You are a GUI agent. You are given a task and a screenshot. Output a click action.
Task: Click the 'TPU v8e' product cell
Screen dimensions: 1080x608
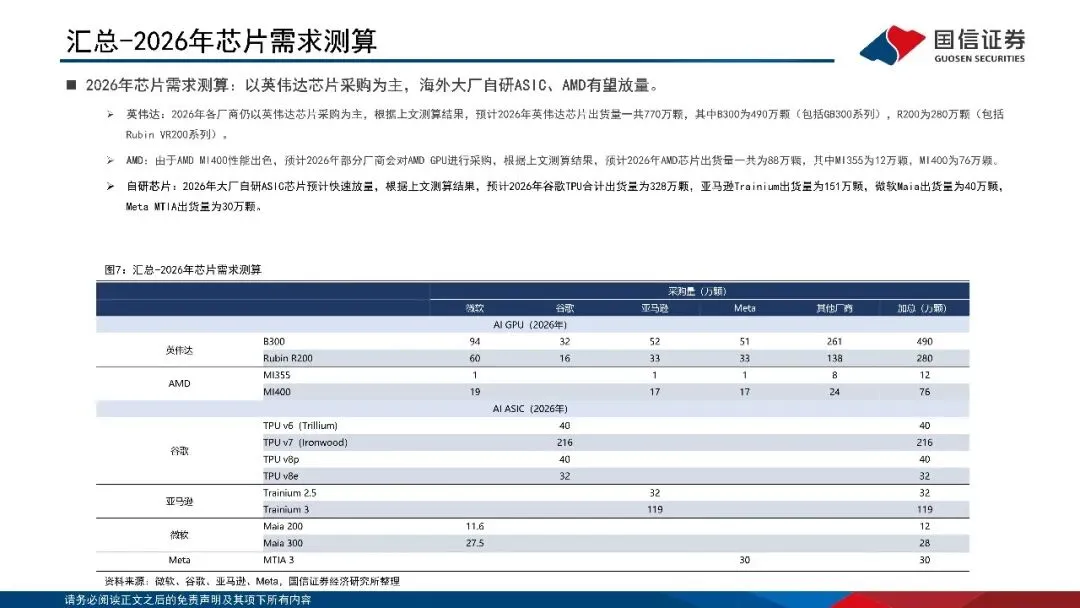(280, 476)
